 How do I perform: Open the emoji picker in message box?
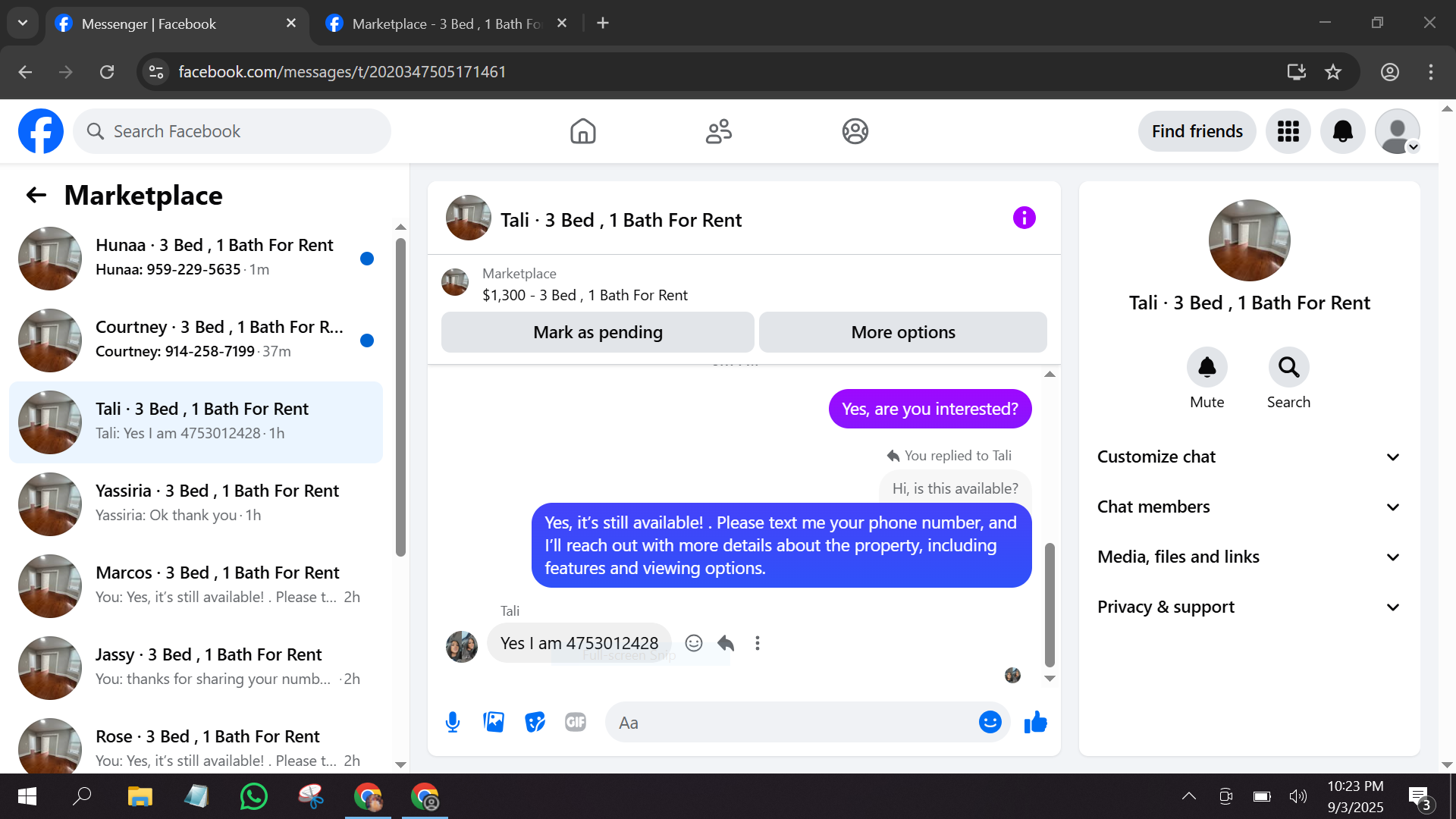[990, 723]
